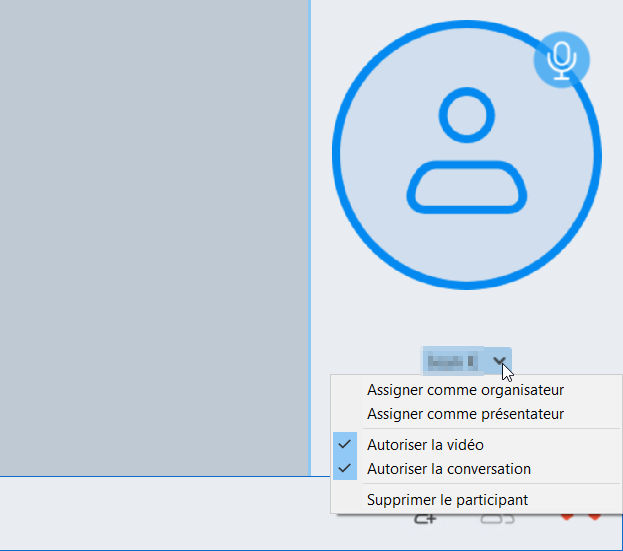Click the large gray video panel

[x=154, y=238]
